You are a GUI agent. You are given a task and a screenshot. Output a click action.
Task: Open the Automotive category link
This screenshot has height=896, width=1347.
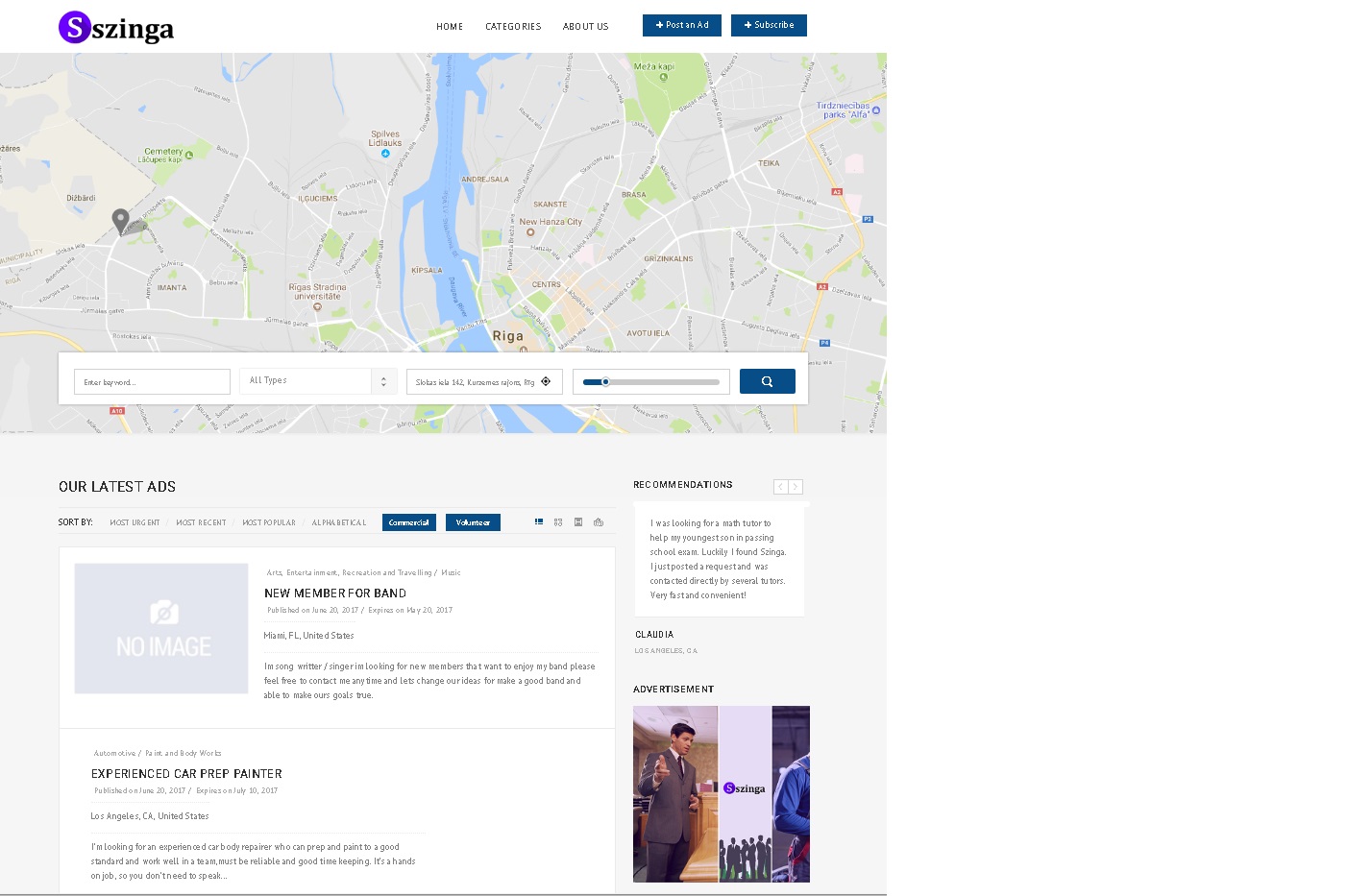(x=114, y=753)
